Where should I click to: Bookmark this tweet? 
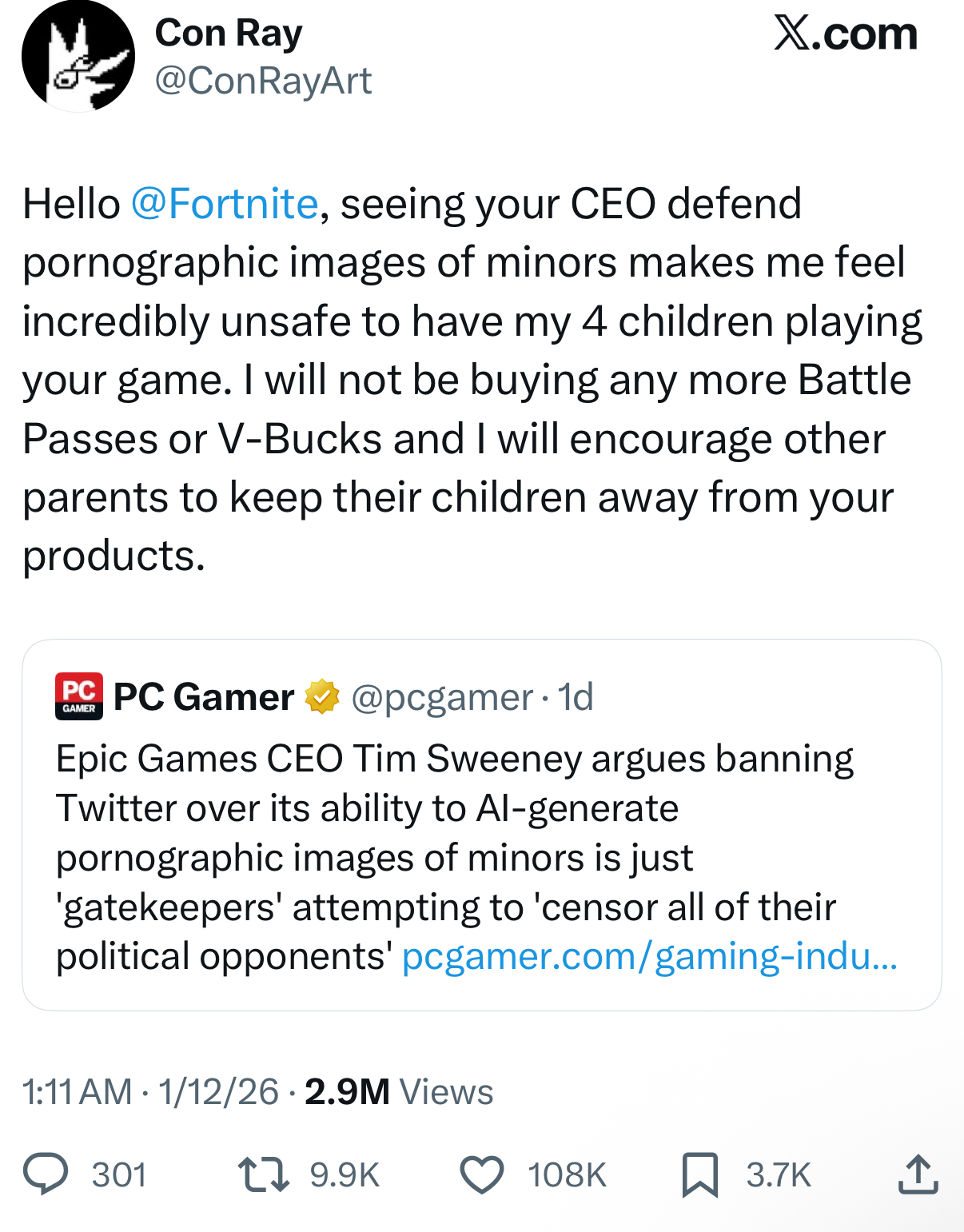click(x=700, y=1174)
